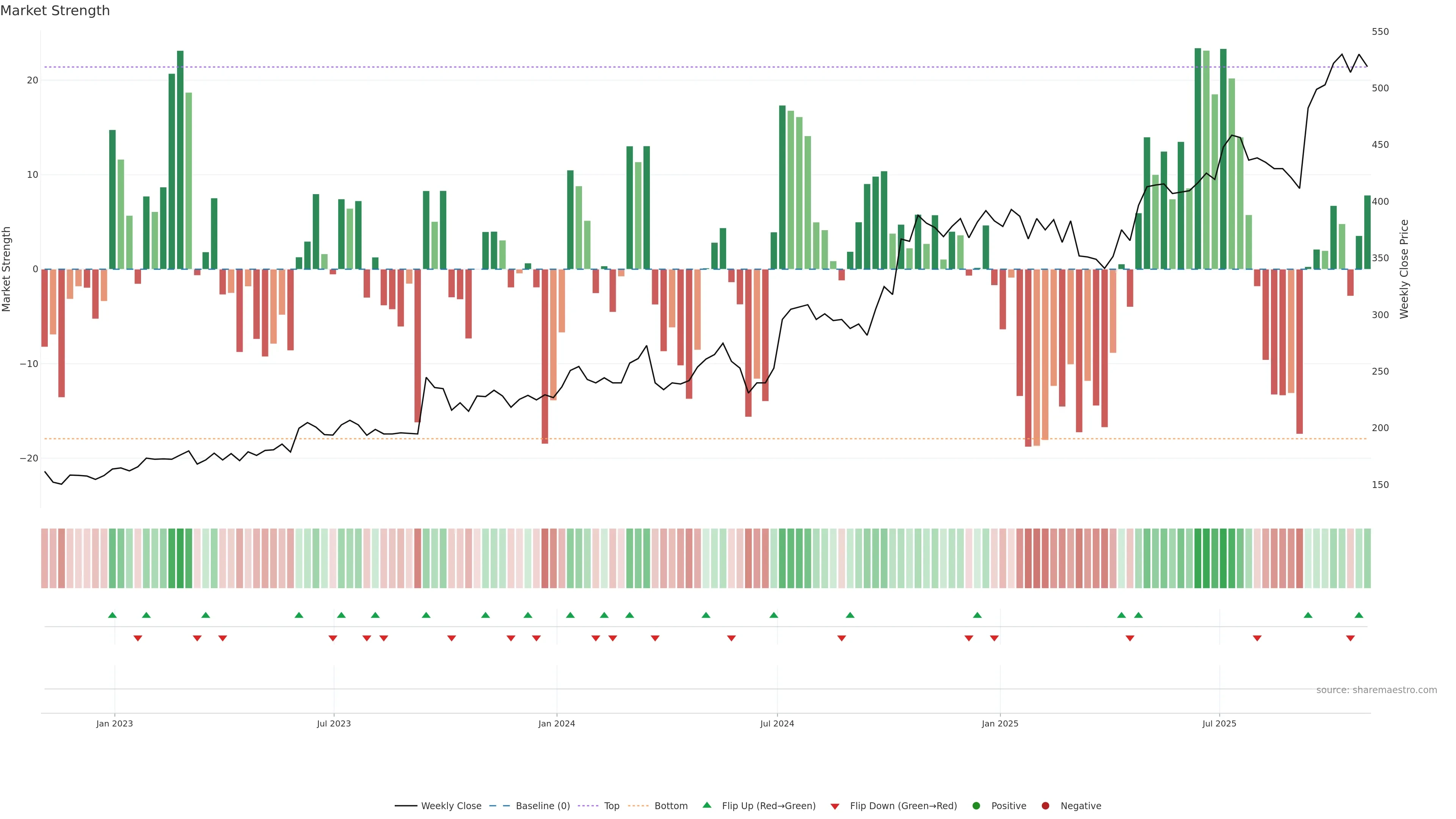
Task: Click the Positive green circle legend icon
Action: (976, 805)
